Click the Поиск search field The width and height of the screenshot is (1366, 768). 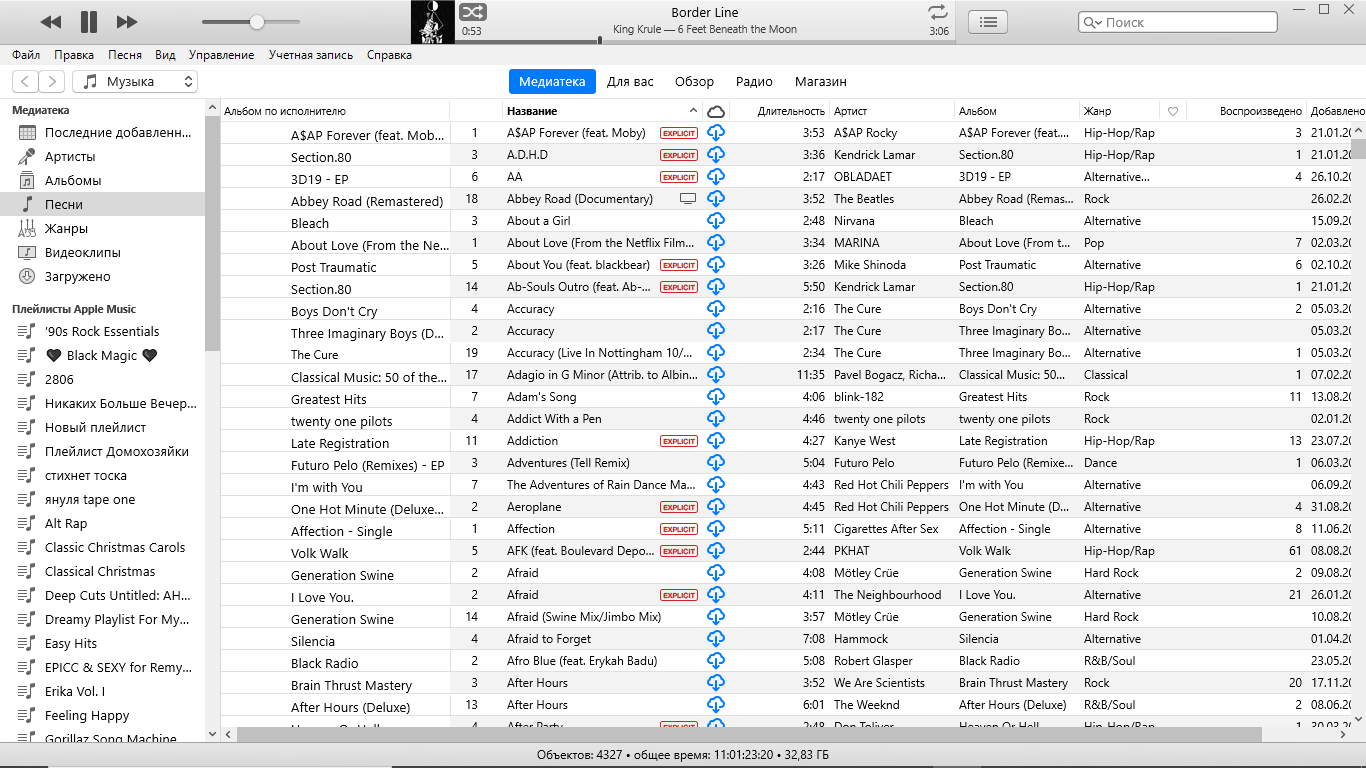[x=1177, y=22]
